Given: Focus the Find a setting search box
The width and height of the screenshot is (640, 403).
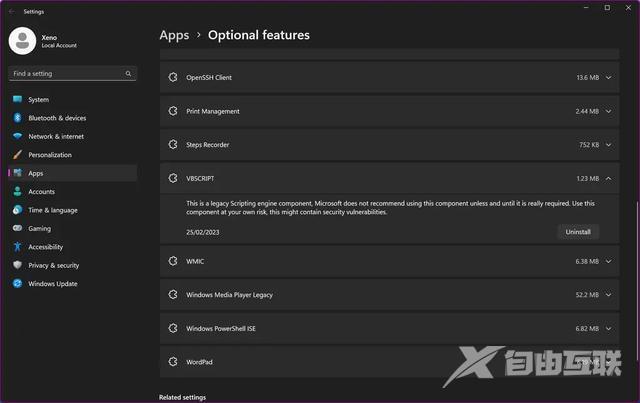Looking at the screenshot, I should (66, 74).
